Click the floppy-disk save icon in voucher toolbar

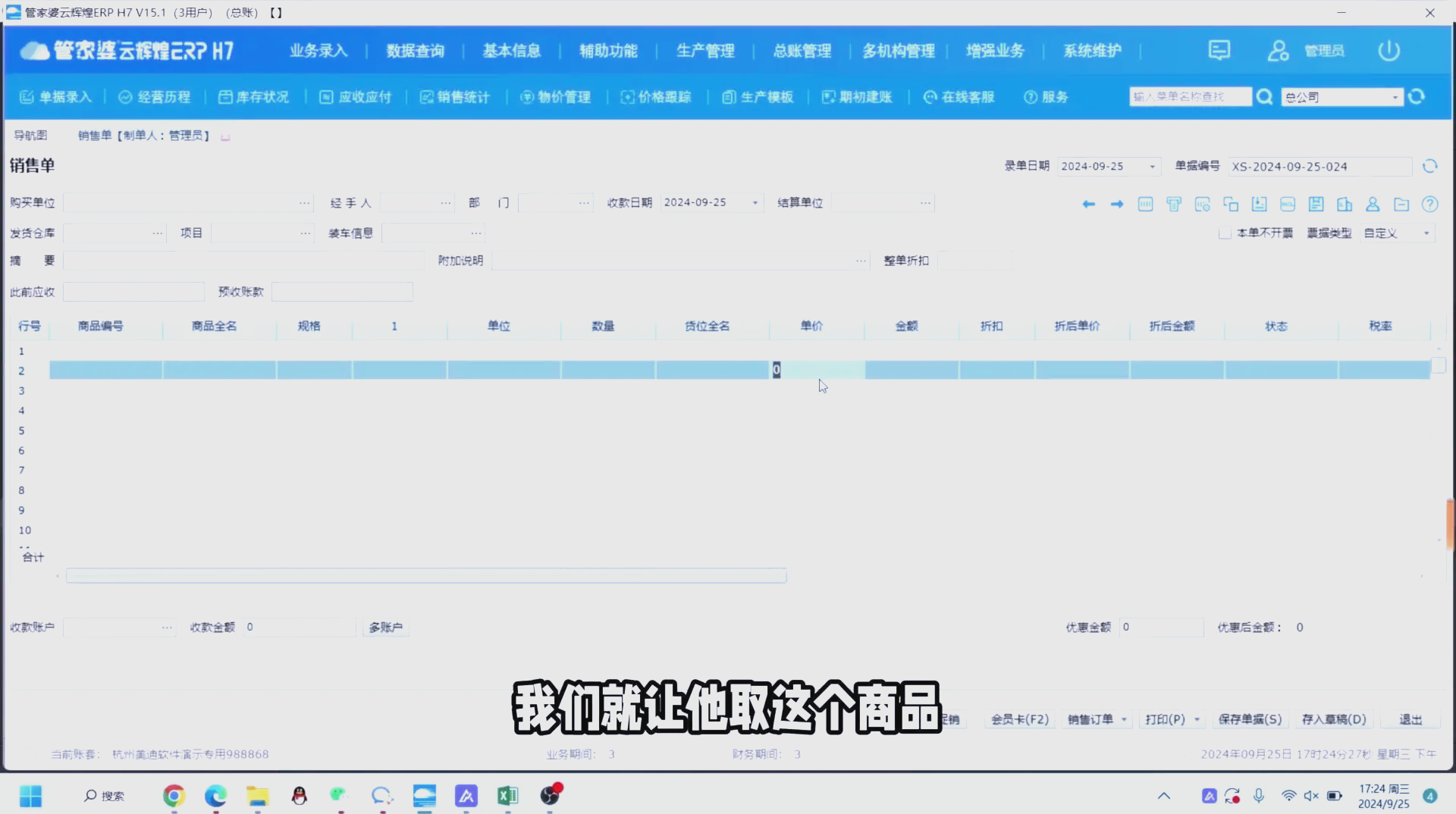(1316, 205)
